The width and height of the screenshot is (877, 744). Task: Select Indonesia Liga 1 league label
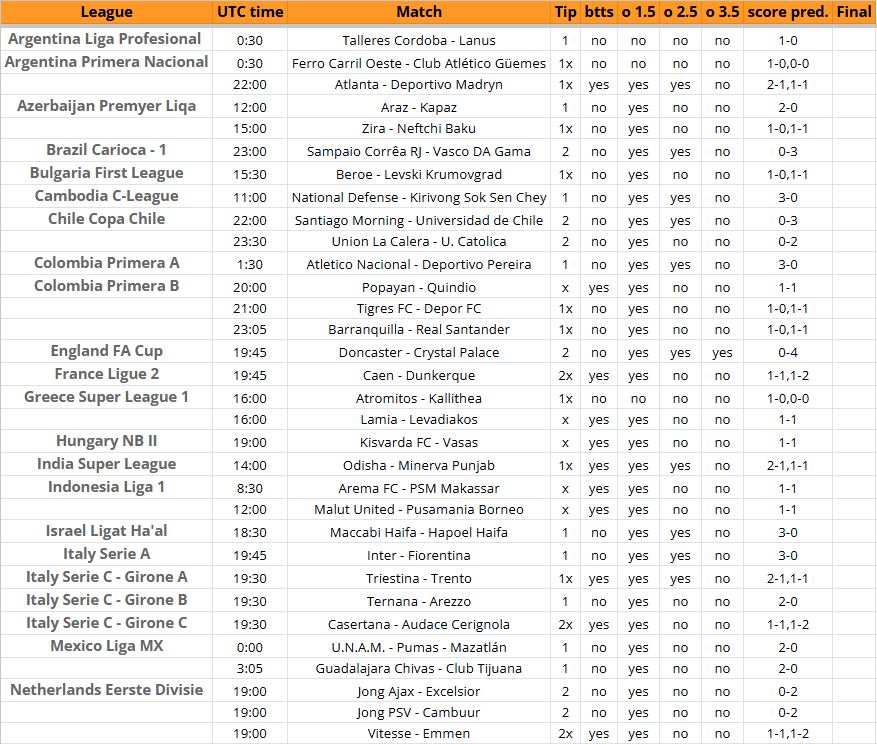click(x=106, y=487)
